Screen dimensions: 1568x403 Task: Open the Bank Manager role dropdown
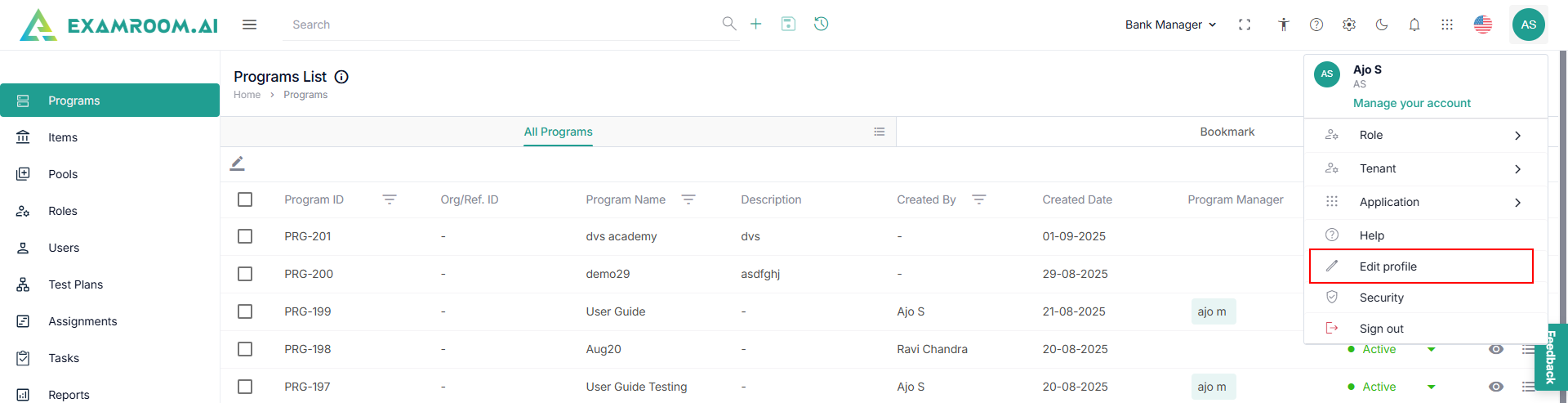(x=1170, y=25)
